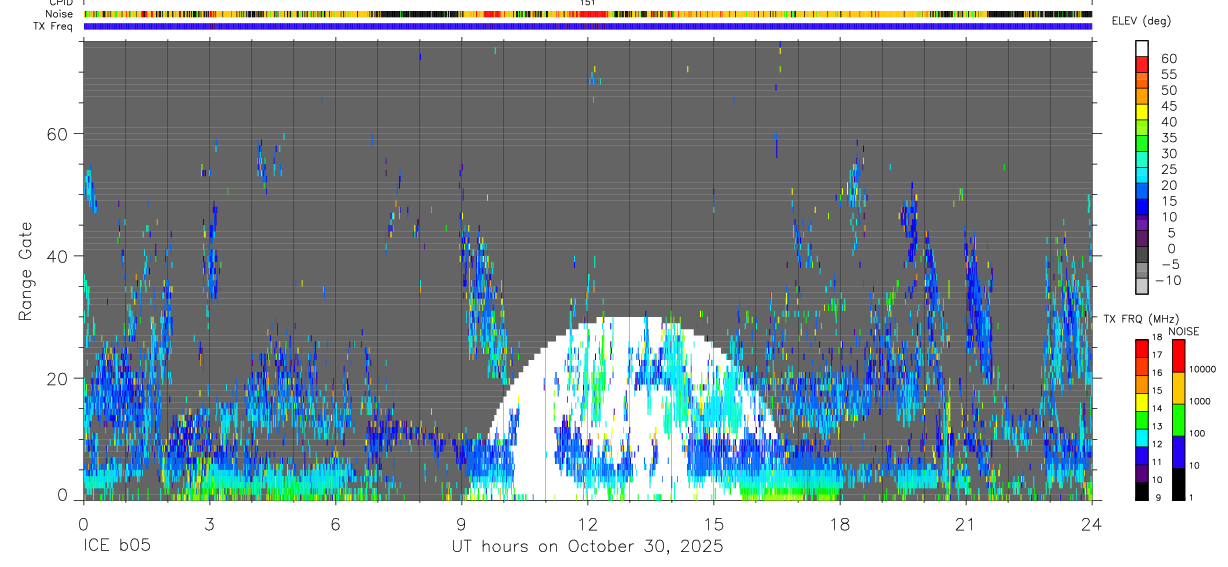Screen dimensions: 1228x567
Task: Click NOISE colorbar tick label '100'
Action: (x=1197, y=433)
